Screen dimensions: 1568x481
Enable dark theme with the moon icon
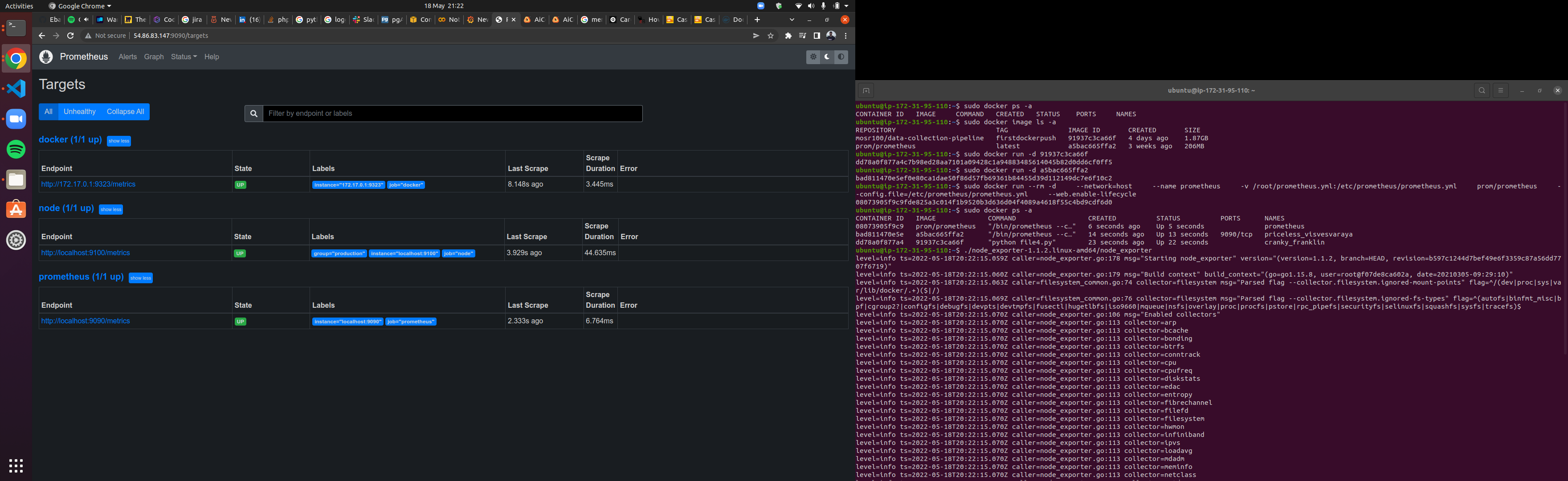click(x=827, y=57)
